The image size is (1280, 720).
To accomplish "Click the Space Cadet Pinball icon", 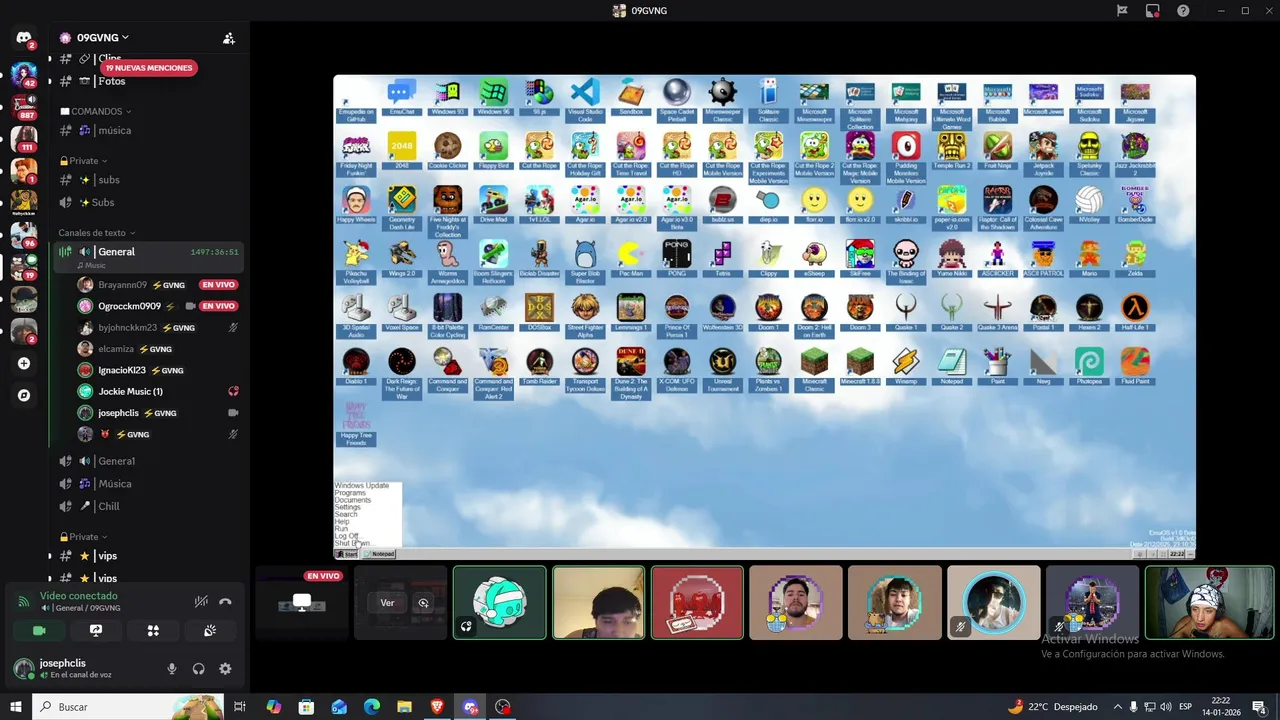I will tap(676, 98).
